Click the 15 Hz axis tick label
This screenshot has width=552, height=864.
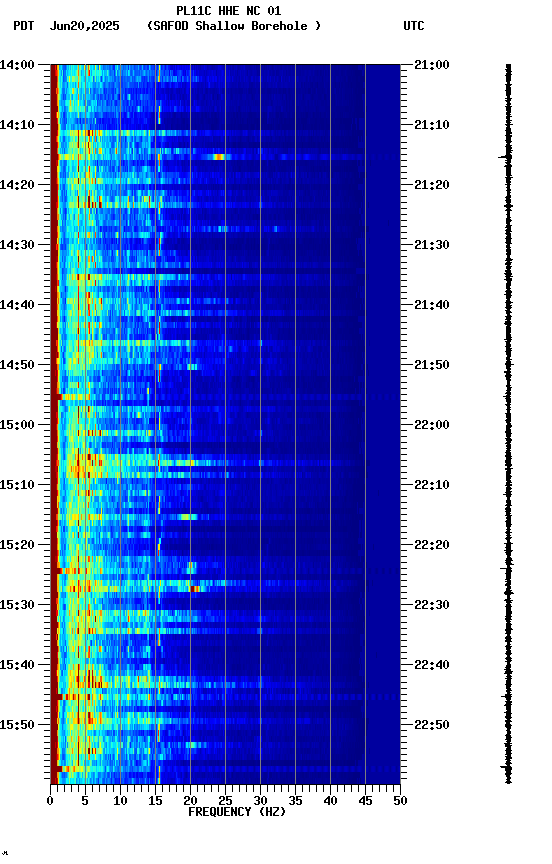click(x=155, y=801)
